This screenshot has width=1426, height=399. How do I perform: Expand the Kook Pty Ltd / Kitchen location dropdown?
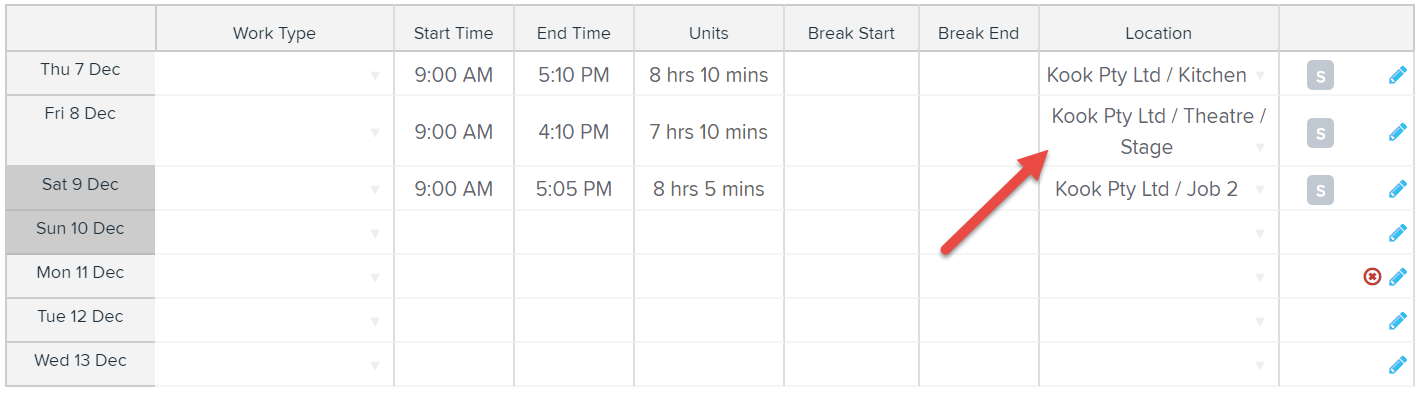pos(1159,75)
